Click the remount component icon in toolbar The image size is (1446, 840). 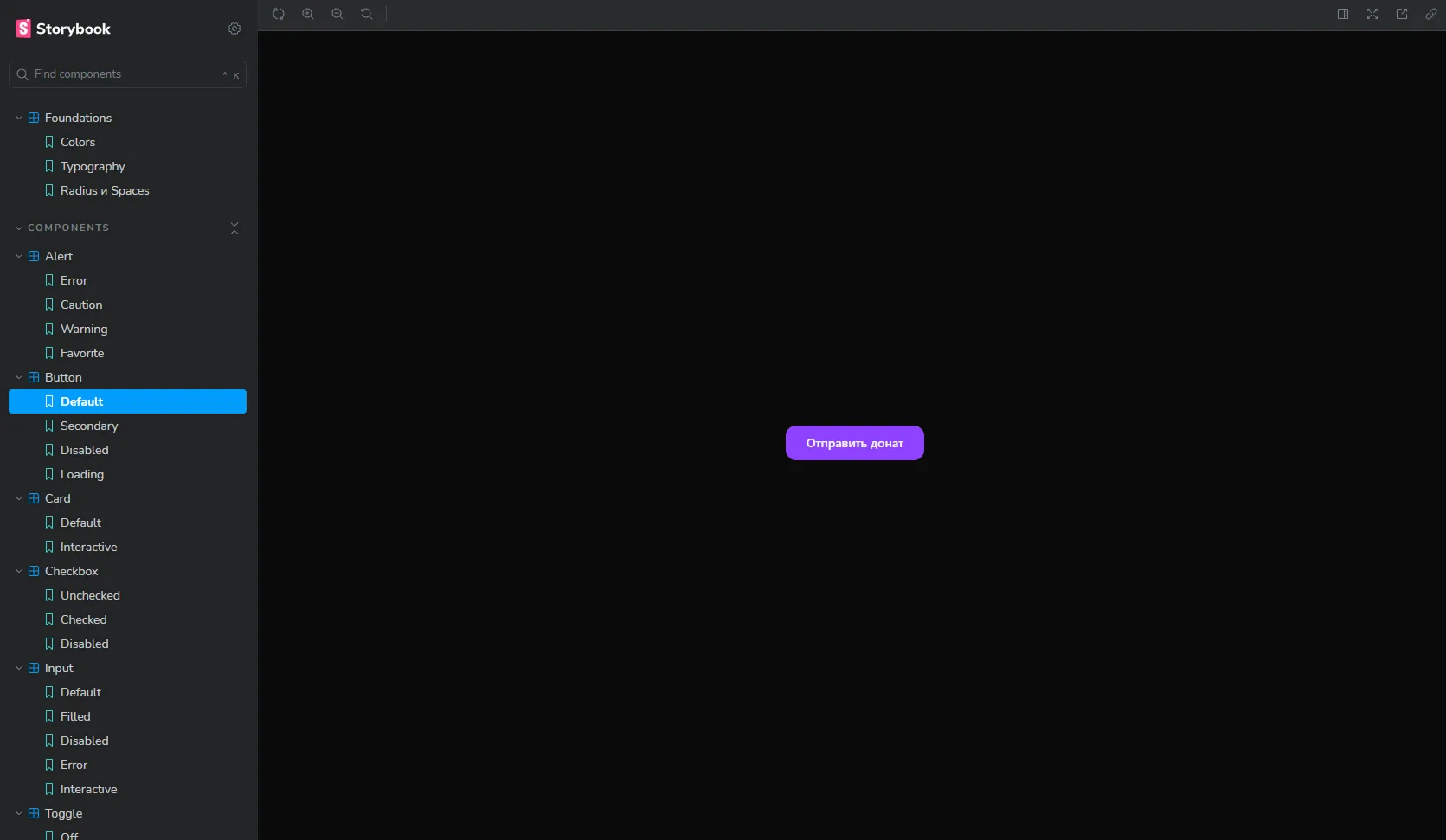279,14
